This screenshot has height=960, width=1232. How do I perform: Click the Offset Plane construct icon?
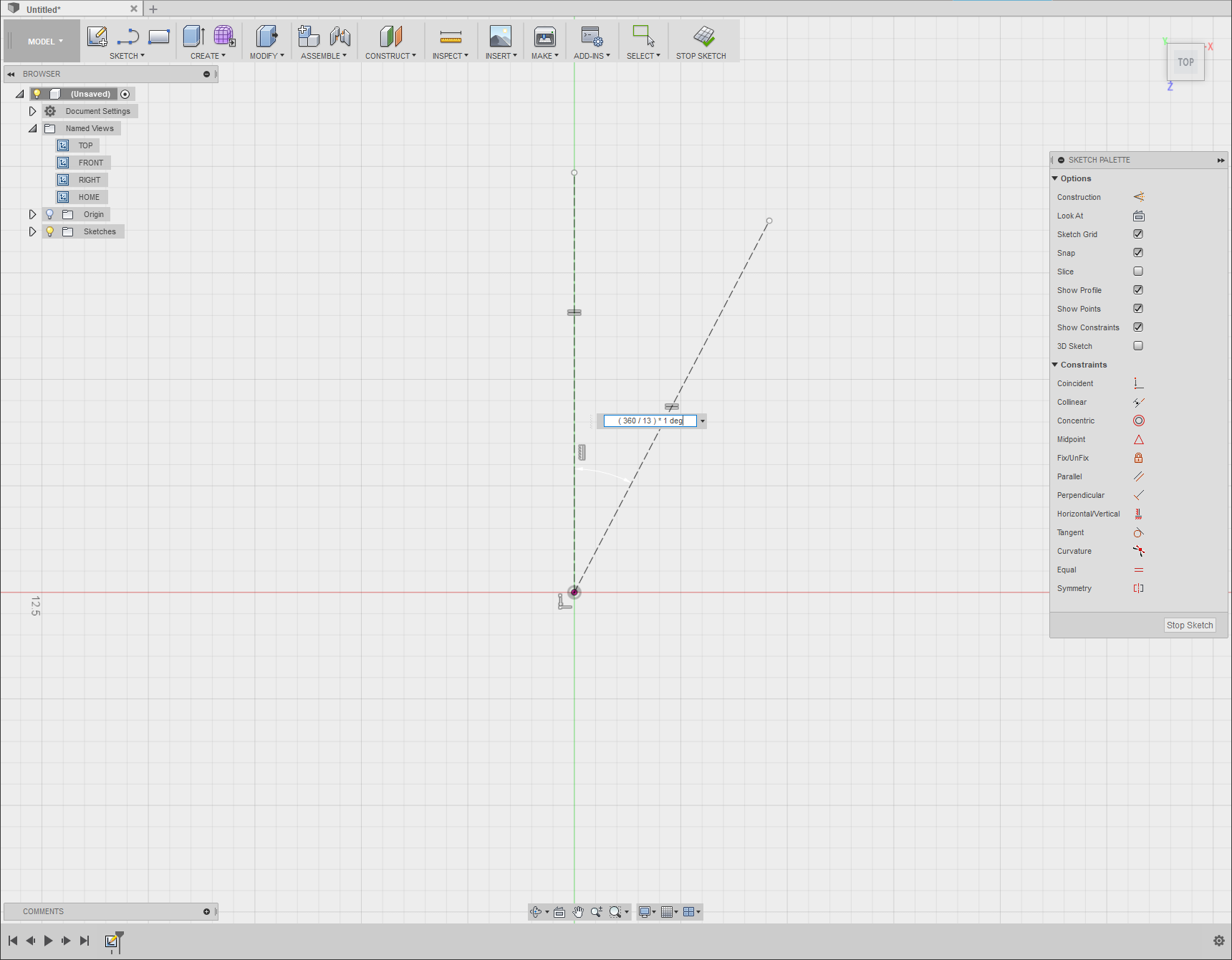pyautogui.click(x=390, y=36)
